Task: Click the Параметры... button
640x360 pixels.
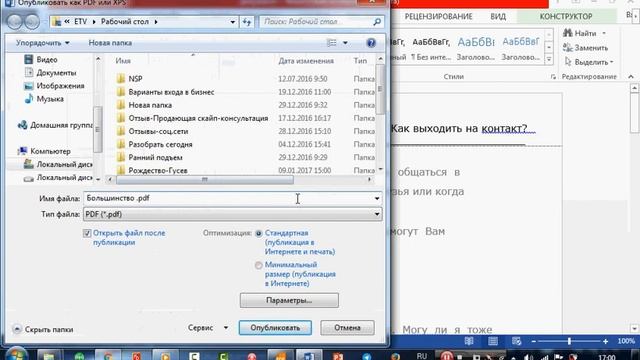Action: click(289, 300)
